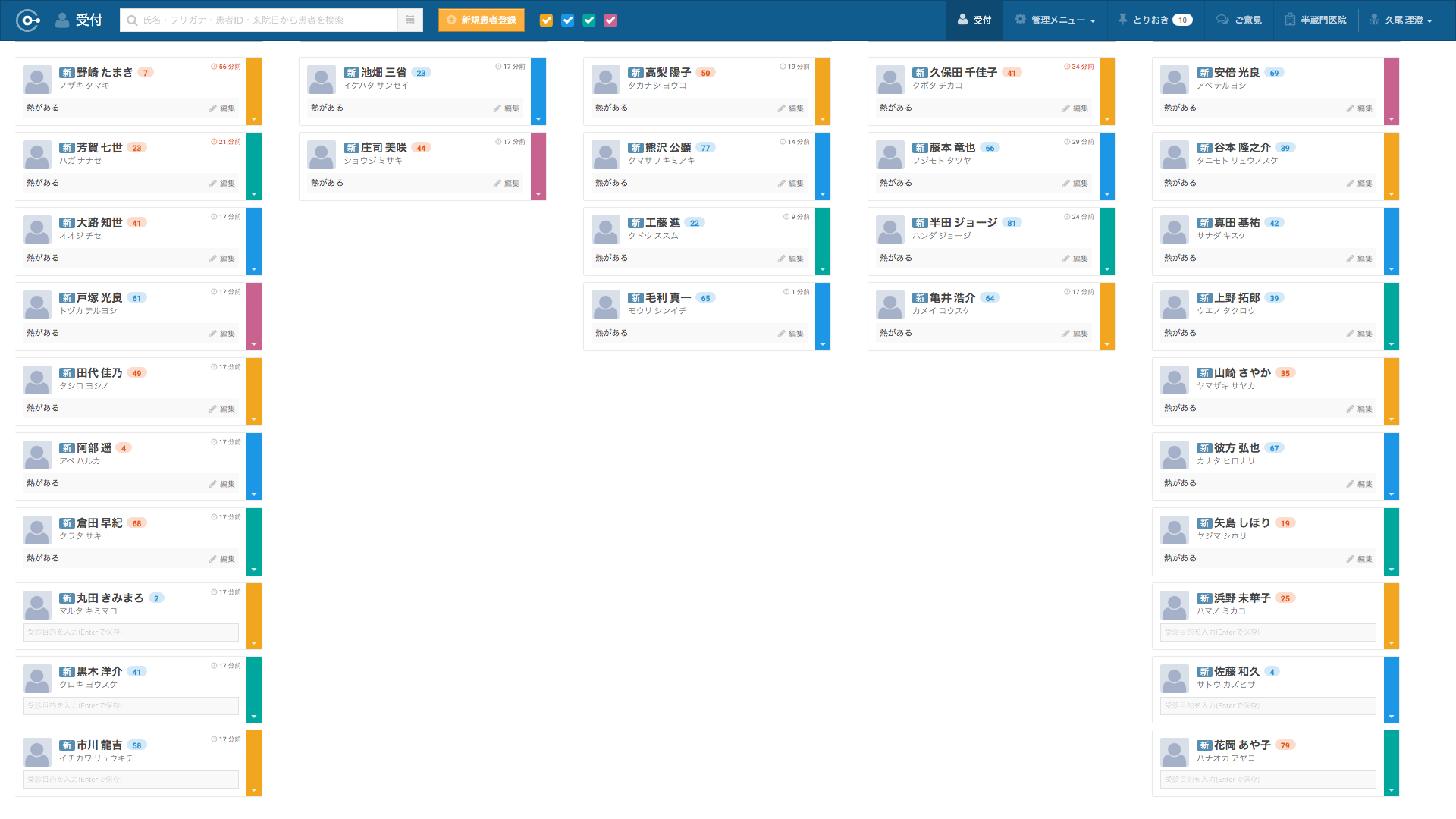Open the calendar date picker icon
Screen dimensions: 1456x819
pos(409,20)
